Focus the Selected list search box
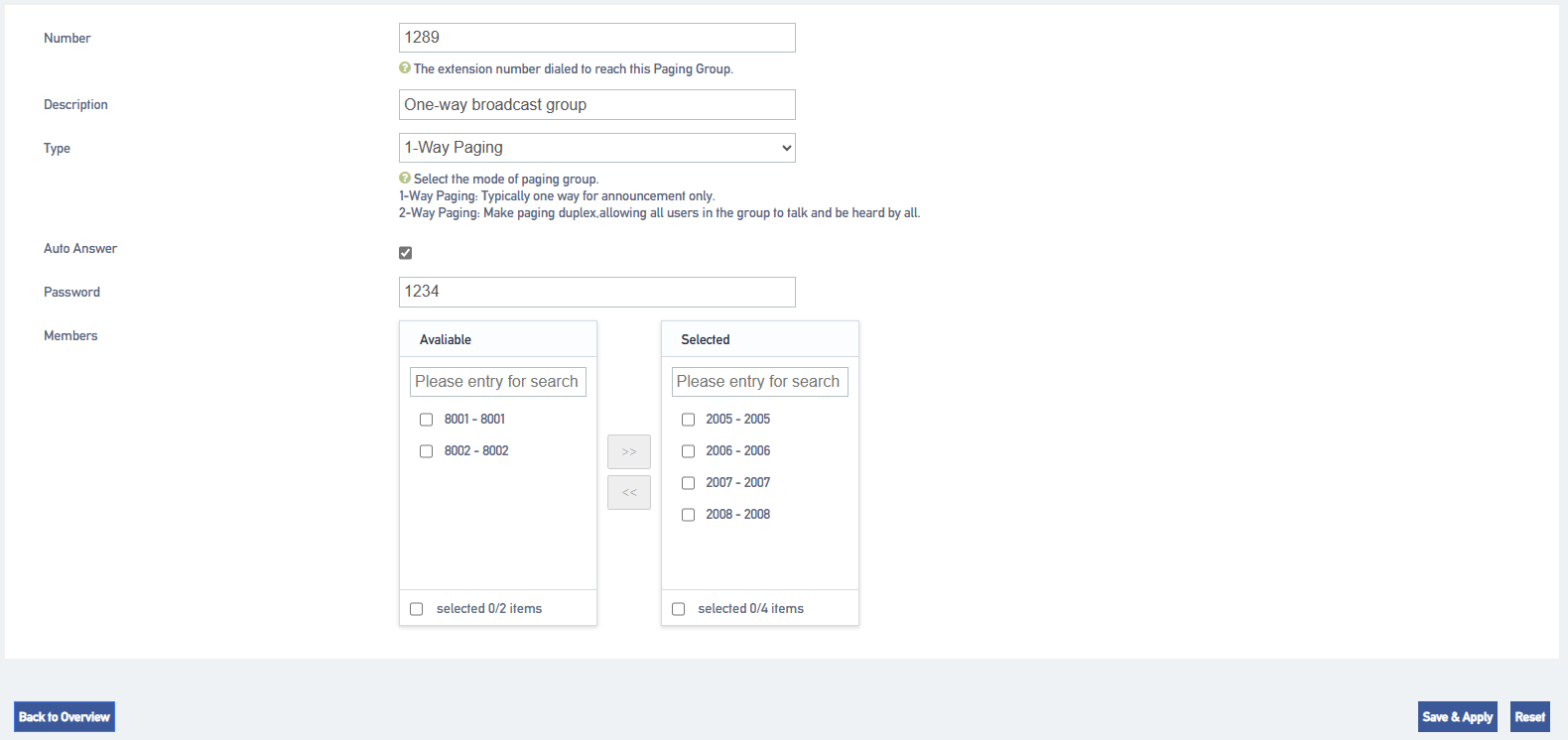This screenshot has width=1568, height=740. tap(760, 382)
